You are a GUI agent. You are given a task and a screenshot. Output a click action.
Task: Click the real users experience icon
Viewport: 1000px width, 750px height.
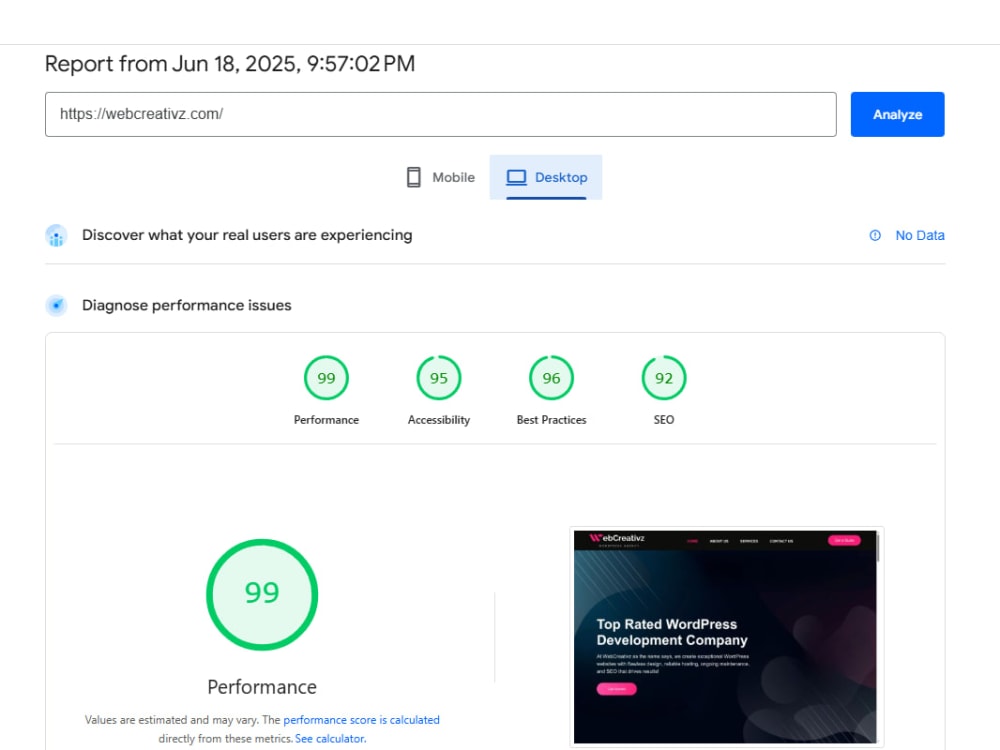(x=56, y=235)
